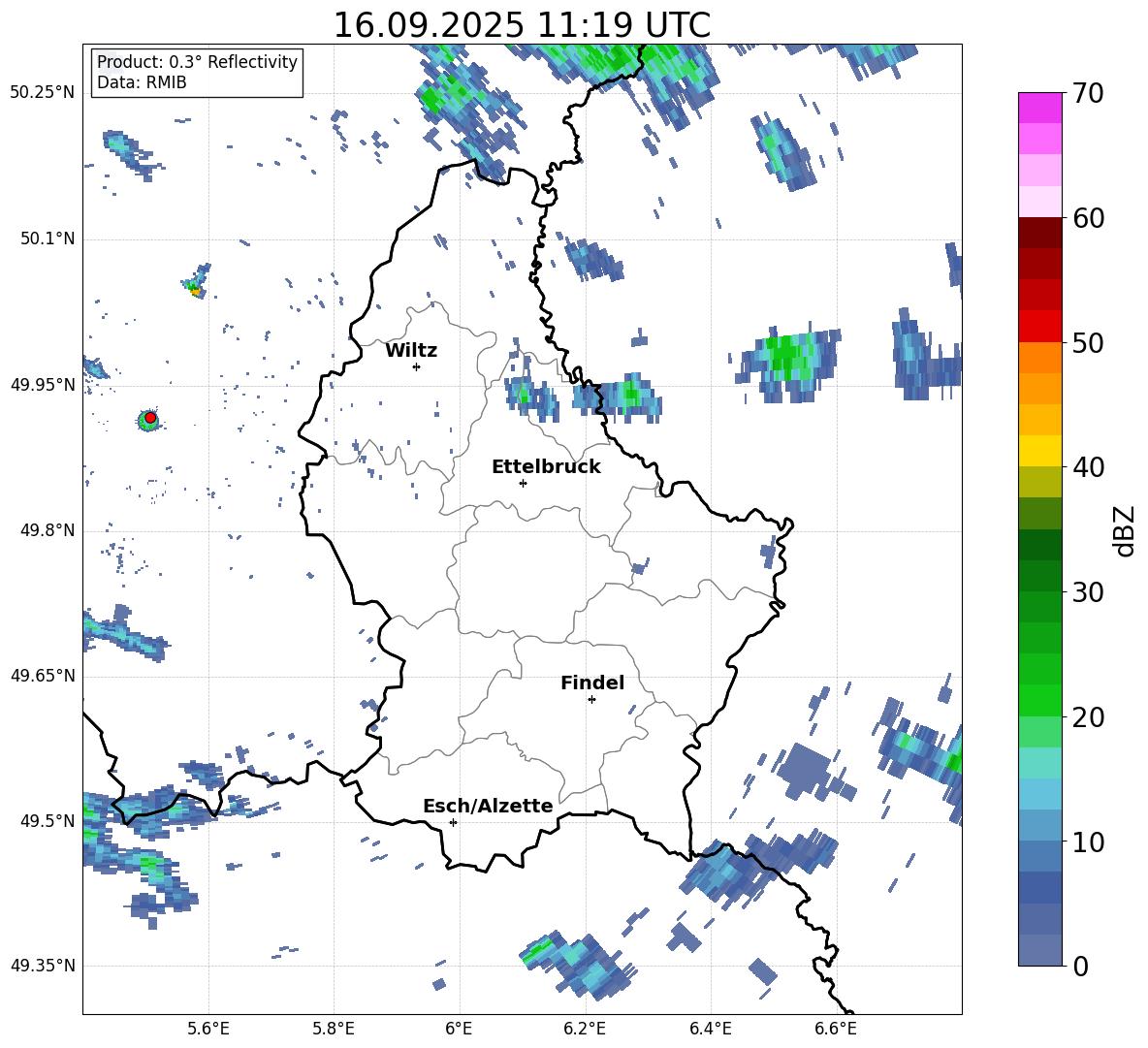Click the red dot radar marker
Viewport: 1148px width, 1048px height.
150,418
